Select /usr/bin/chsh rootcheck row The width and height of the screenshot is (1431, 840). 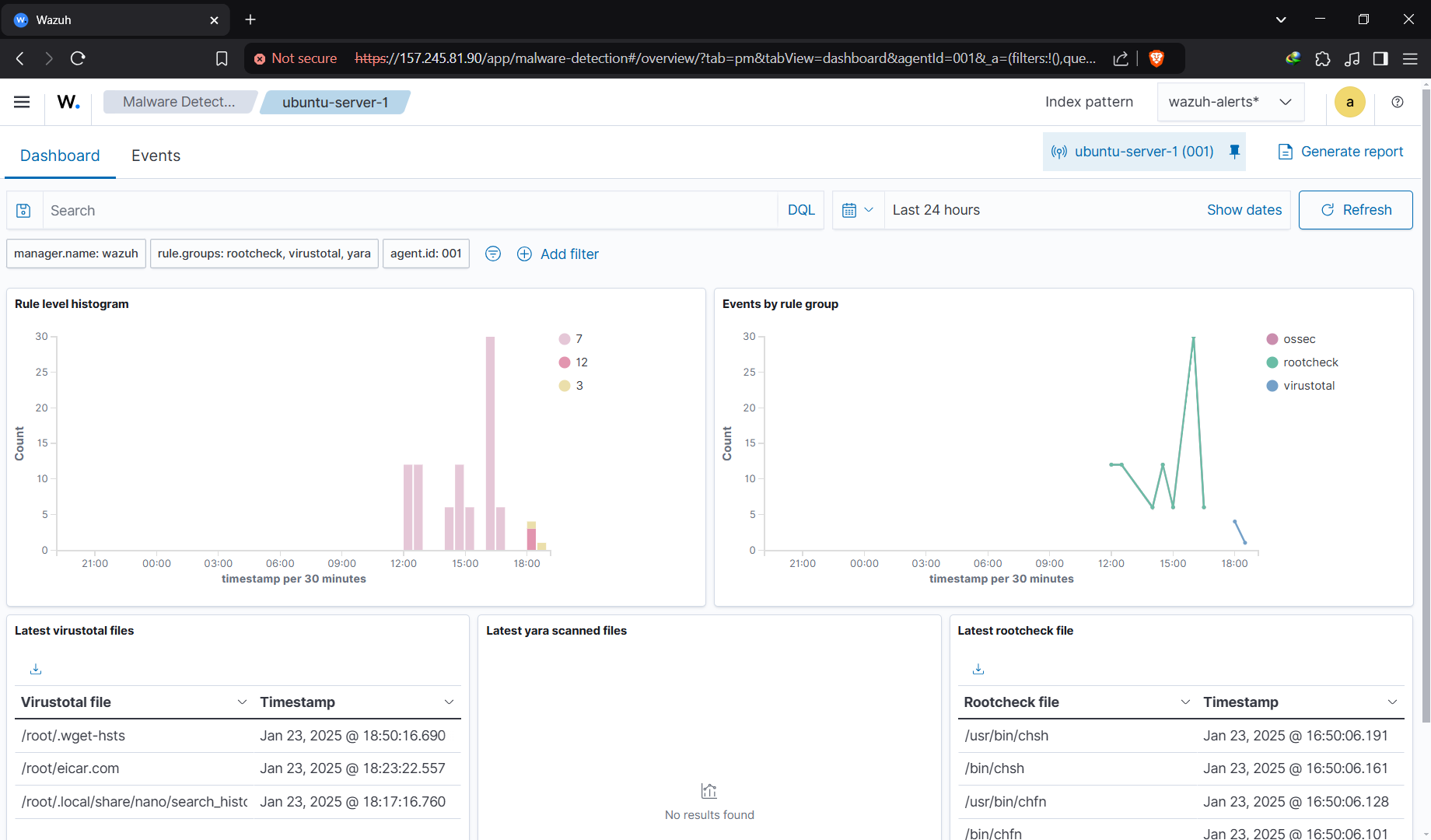[1181, 736]
